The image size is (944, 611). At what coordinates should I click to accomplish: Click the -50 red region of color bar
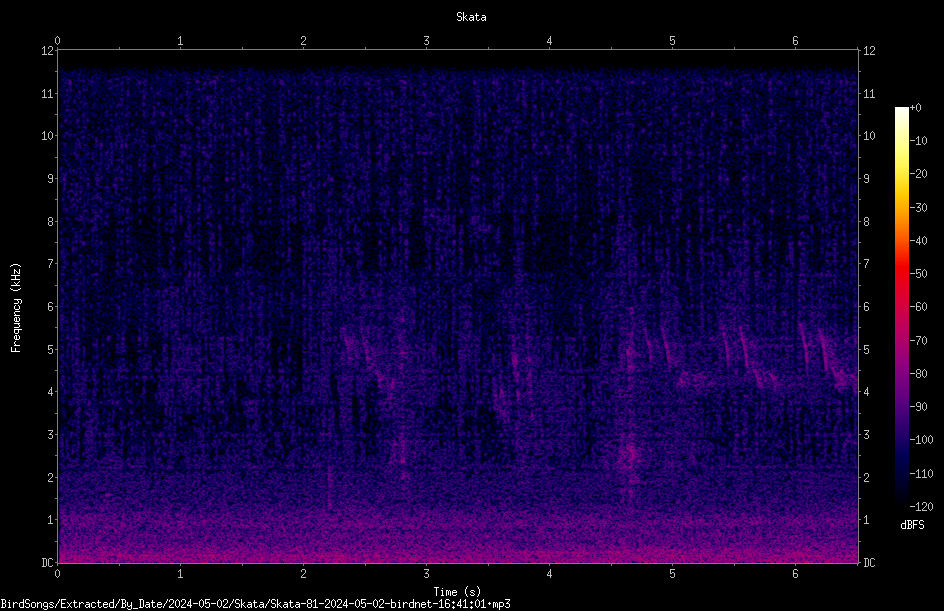click(x=901, y=274)
